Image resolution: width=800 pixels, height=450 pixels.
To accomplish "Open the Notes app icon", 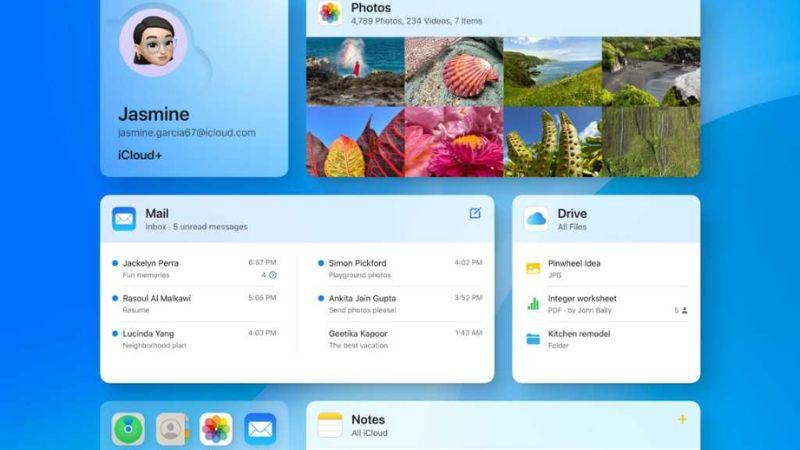I will (x=330, y=425).
